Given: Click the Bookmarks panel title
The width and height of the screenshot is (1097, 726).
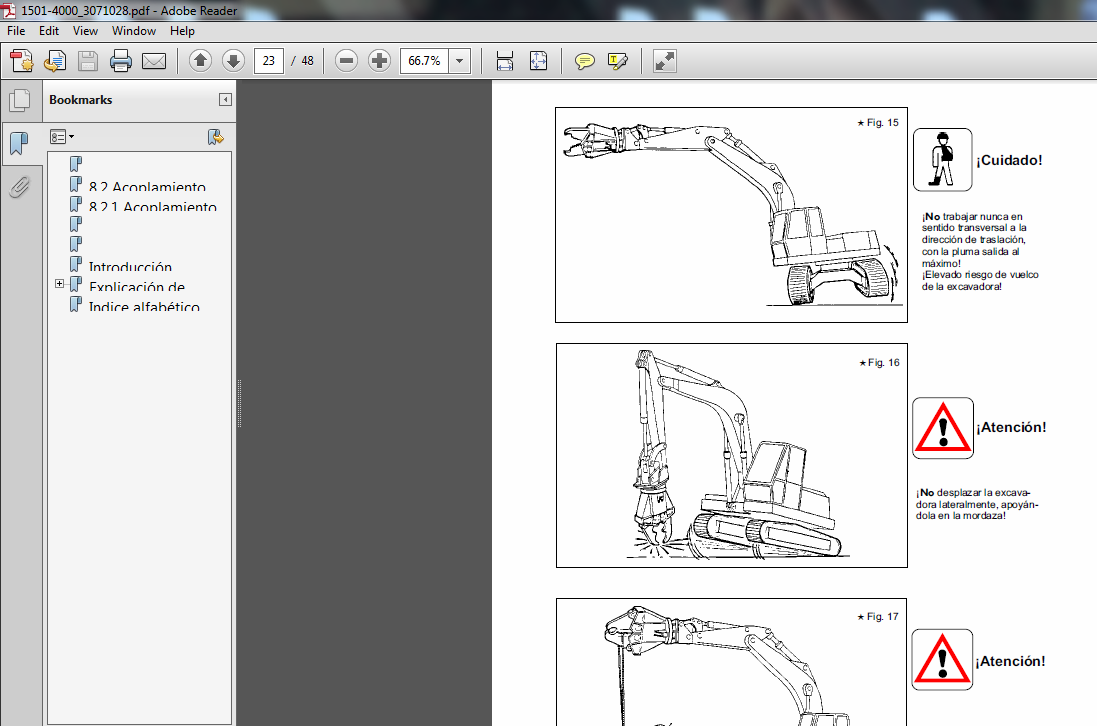Looking at the screenshot, I should [80, 100].
